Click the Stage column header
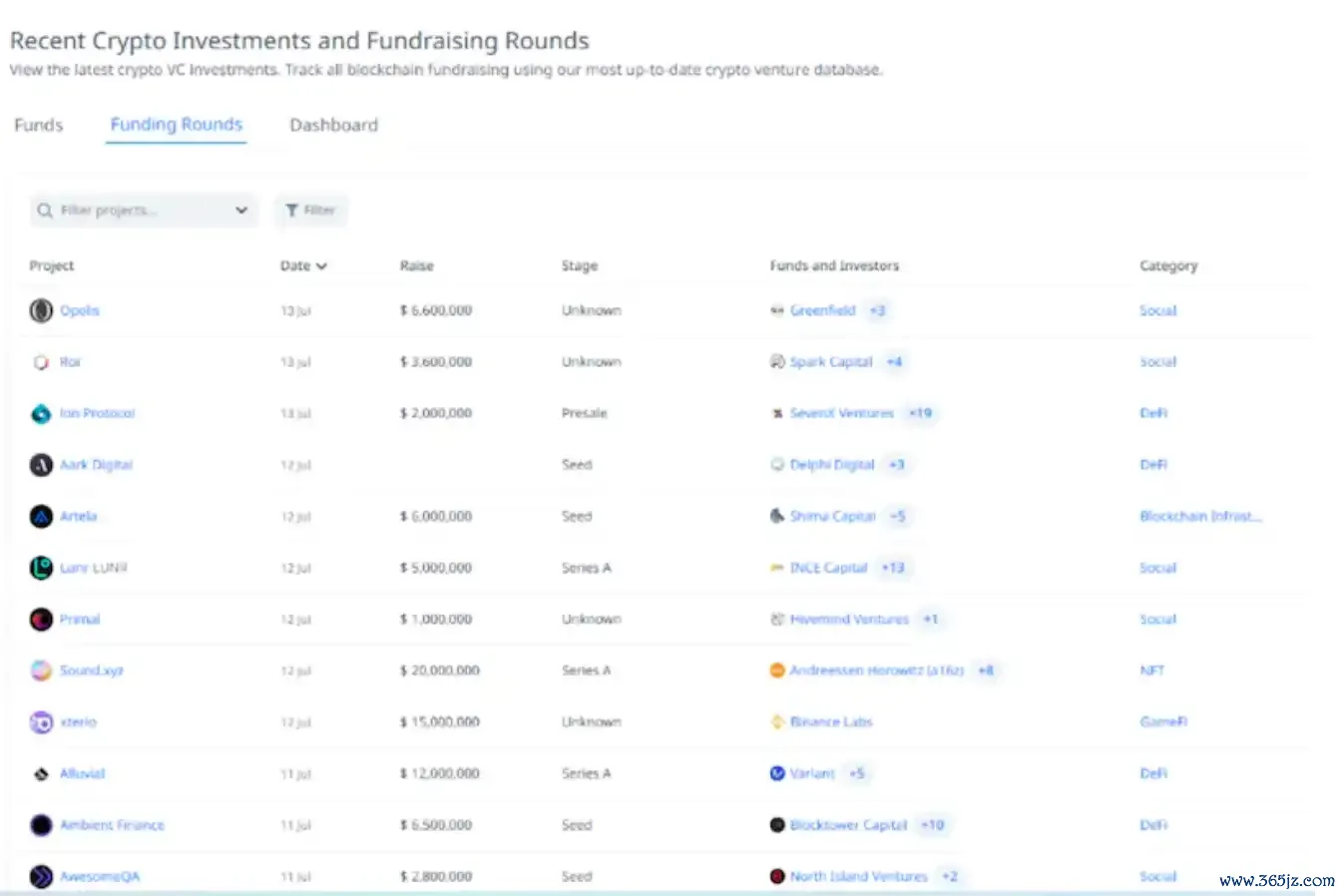Viewport: 1342px width, 896px height. pyautogui.click(x=580, y=266)
